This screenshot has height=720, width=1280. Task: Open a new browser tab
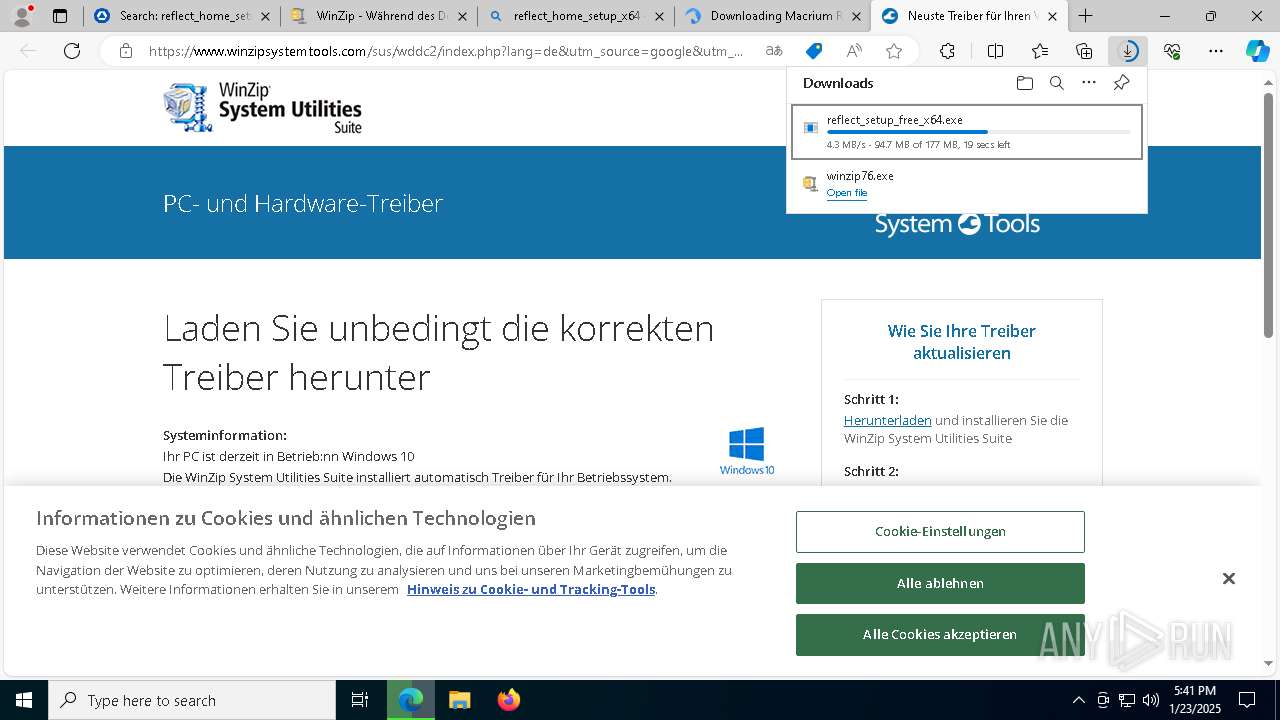[1085, 16]
